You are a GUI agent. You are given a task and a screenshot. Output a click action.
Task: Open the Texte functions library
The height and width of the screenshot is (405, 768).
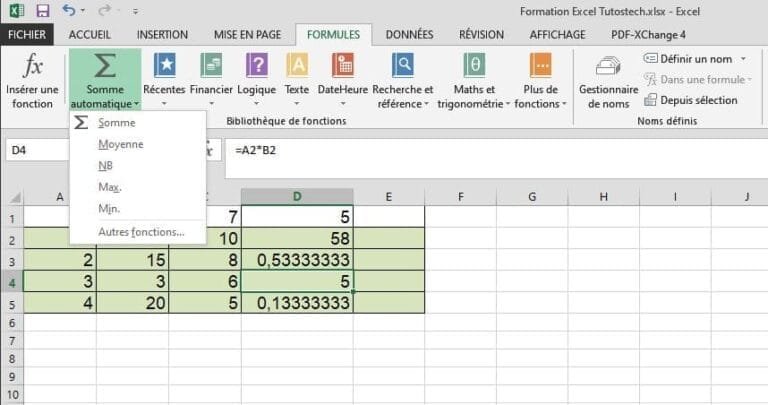[x=297, y=79]
